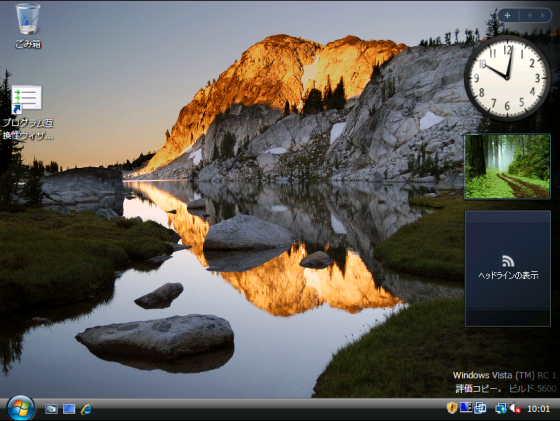Open the network status tray icon
The image size is (560, 421).
[500, 408]
